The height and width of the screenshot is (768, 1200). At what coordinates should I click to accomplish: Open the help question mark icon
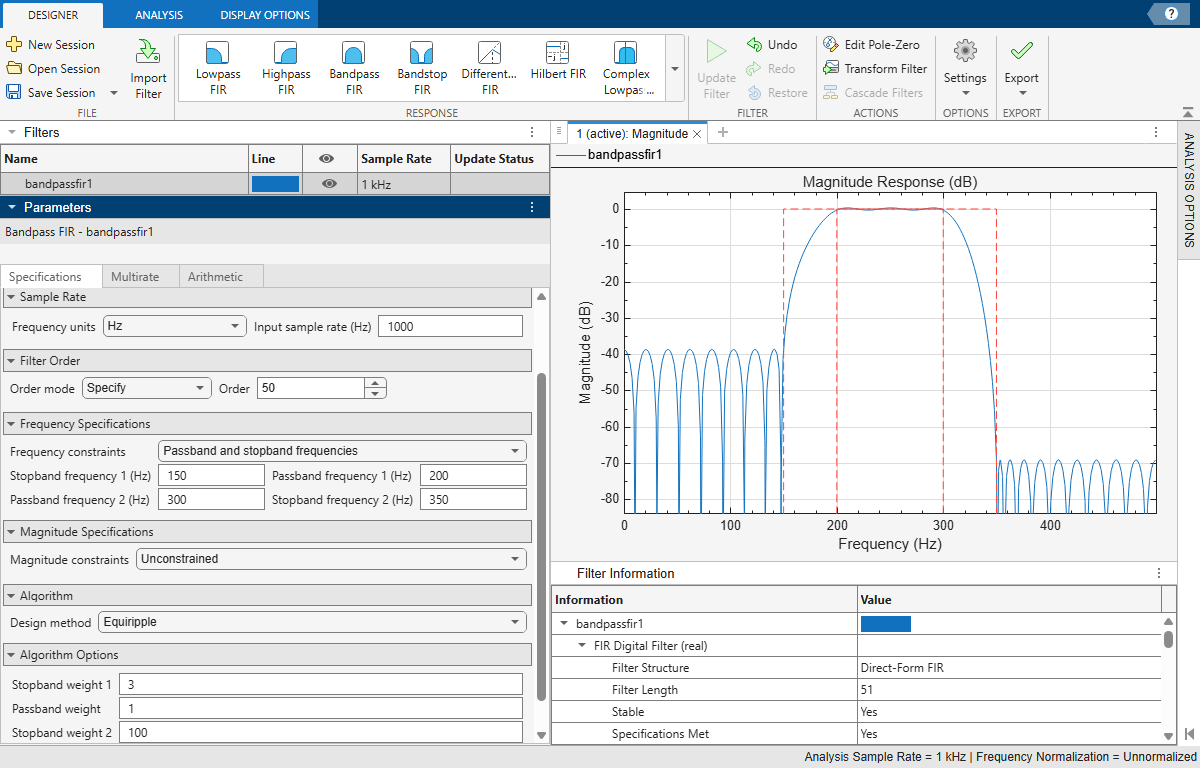coord(1170,13)
